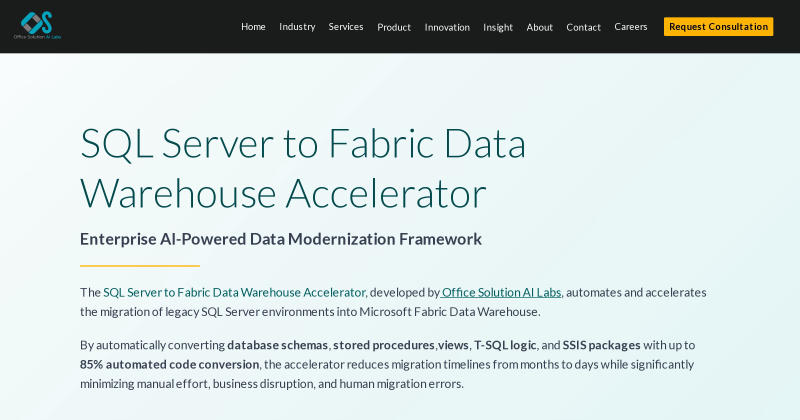Go to the Innovation page

coord(447,27)
